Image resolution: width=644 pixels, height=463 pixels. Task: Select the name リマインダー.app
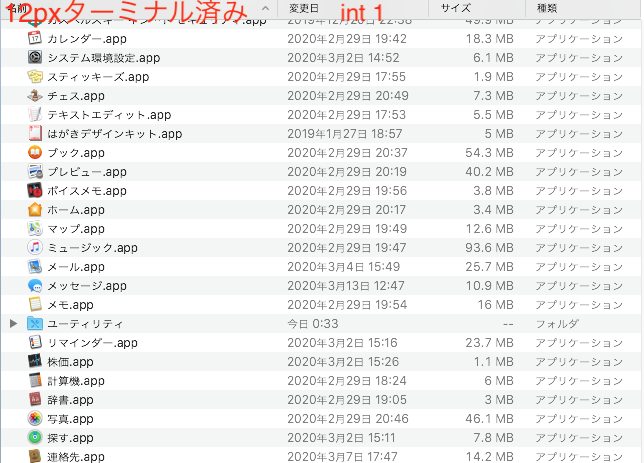coord(92,343)
